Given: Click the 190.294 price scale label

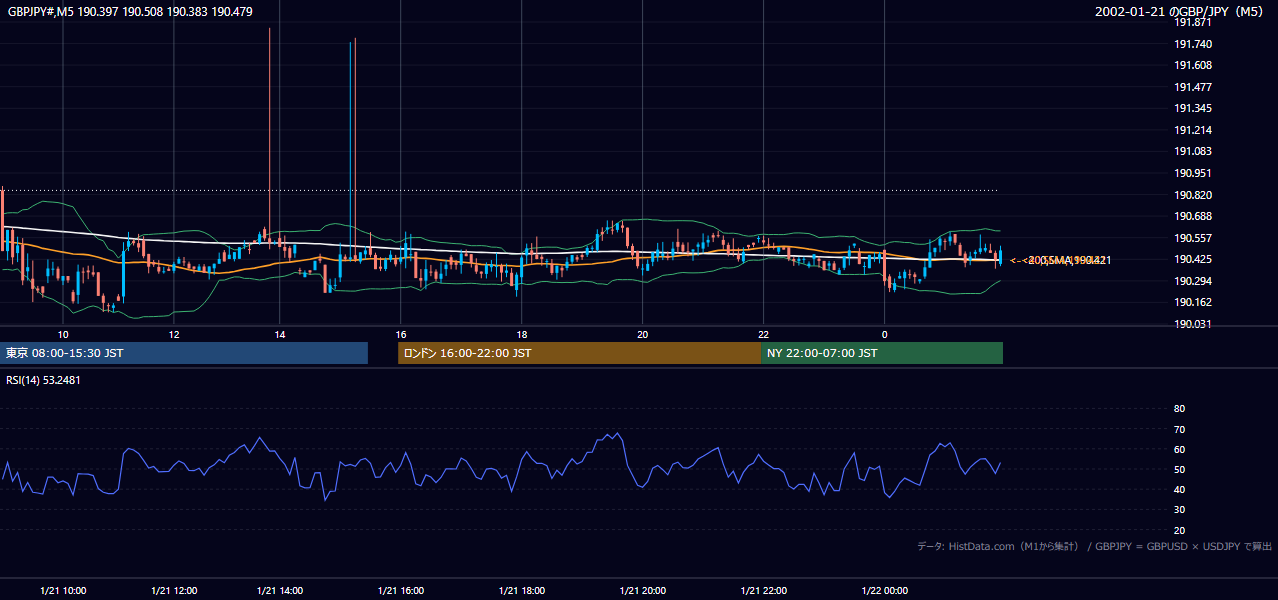Looking at the screenshot, I should click(x=1192, y=281).
